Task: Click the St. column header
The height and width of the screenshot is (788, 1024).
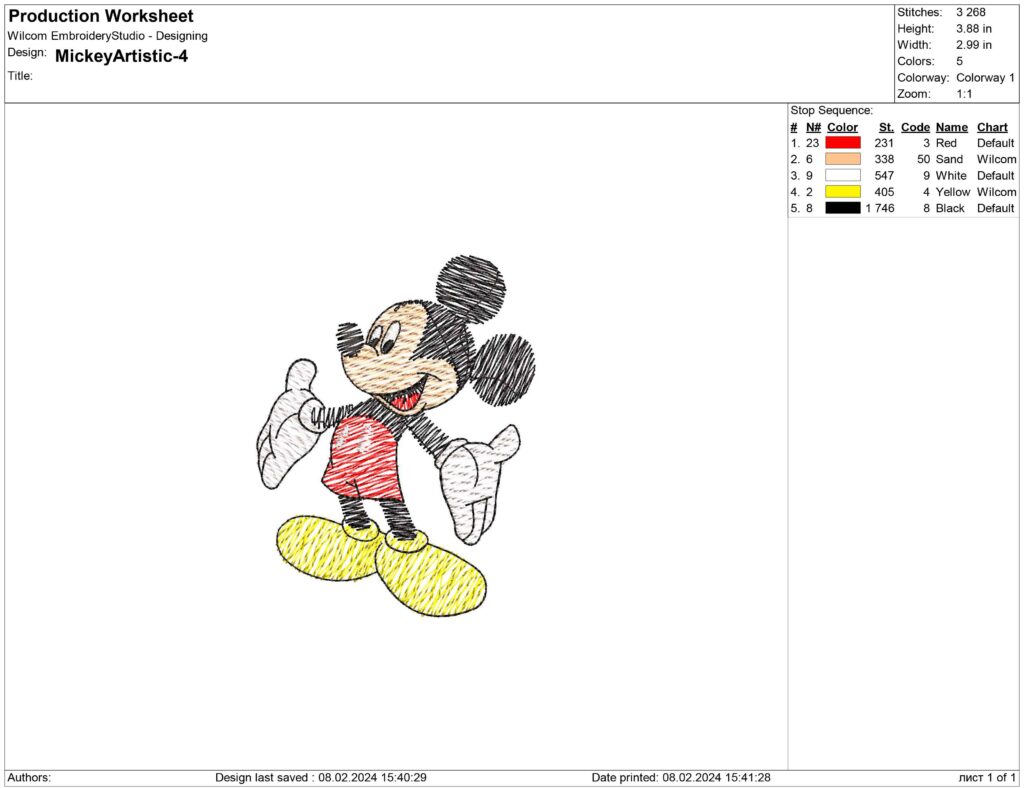Action: click(x=886, y=127)
